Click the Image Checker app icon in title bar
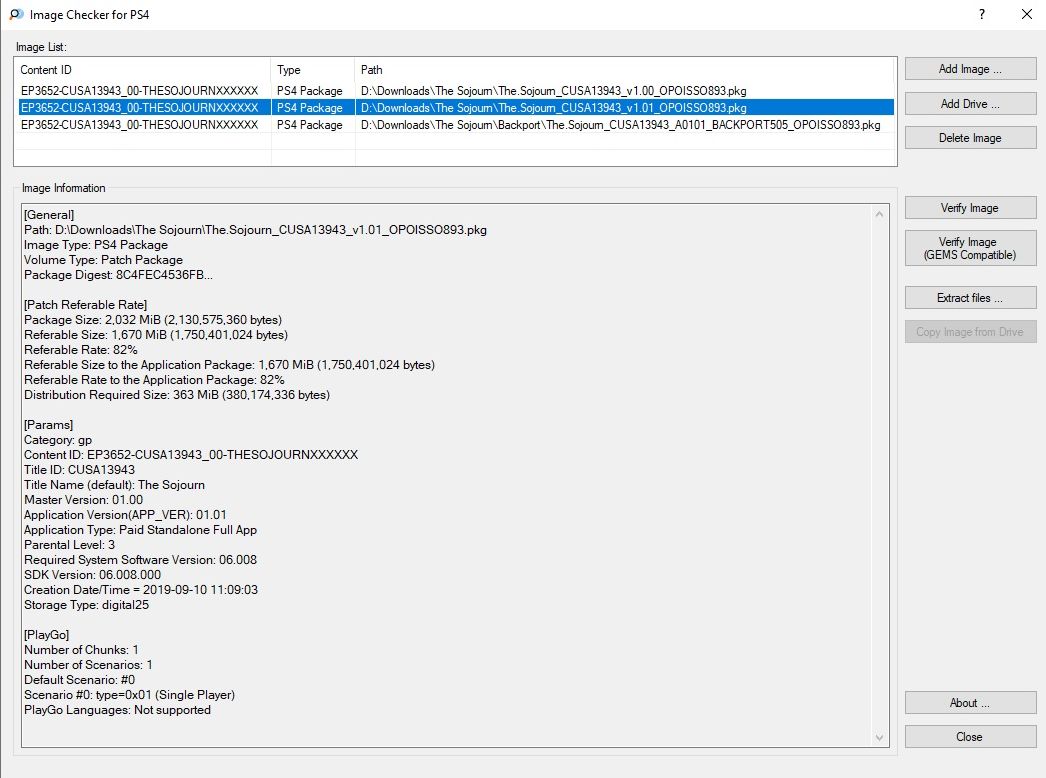 16,15
